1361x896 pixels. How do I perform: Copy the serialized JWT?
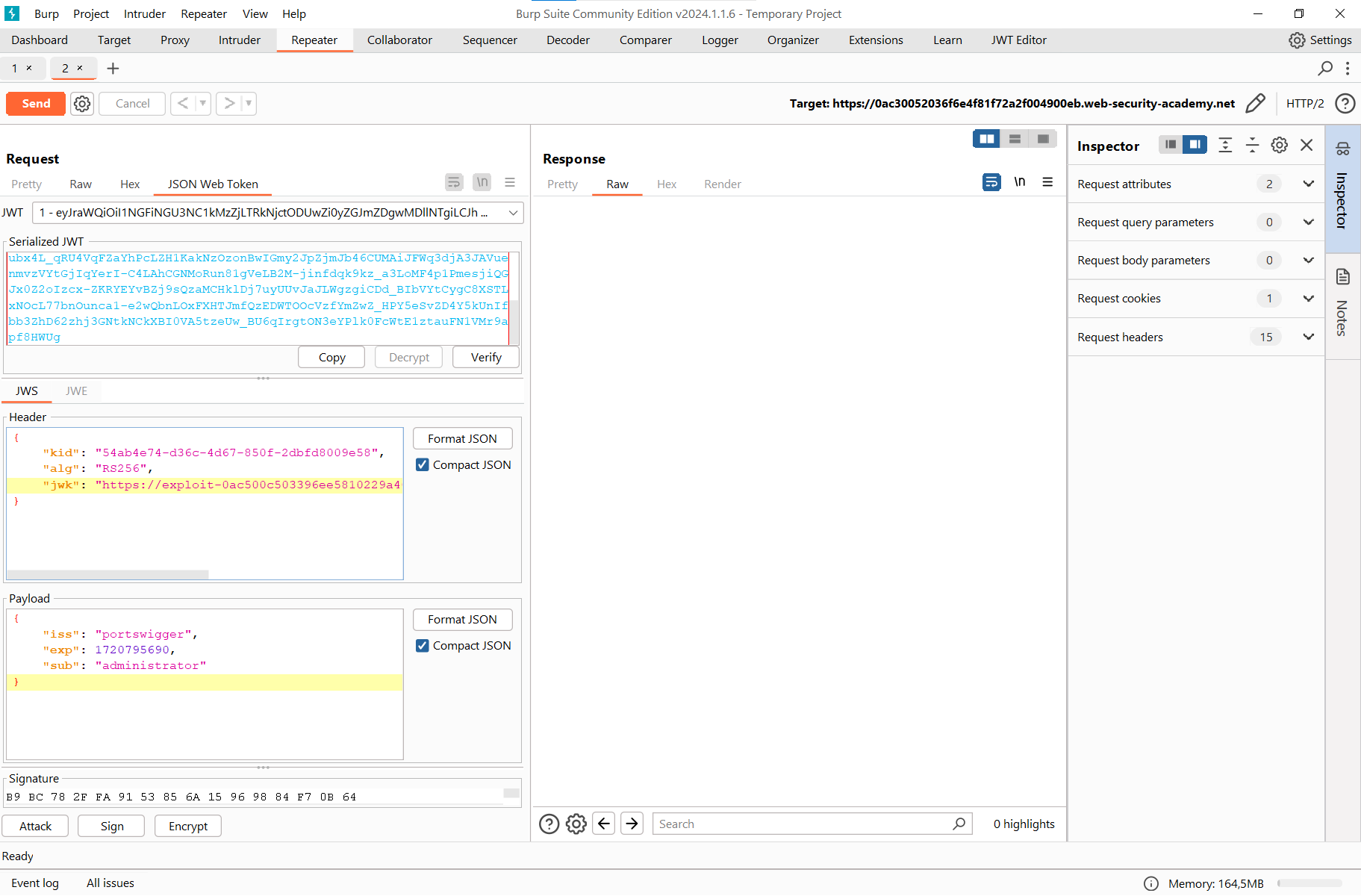[331, 357]
